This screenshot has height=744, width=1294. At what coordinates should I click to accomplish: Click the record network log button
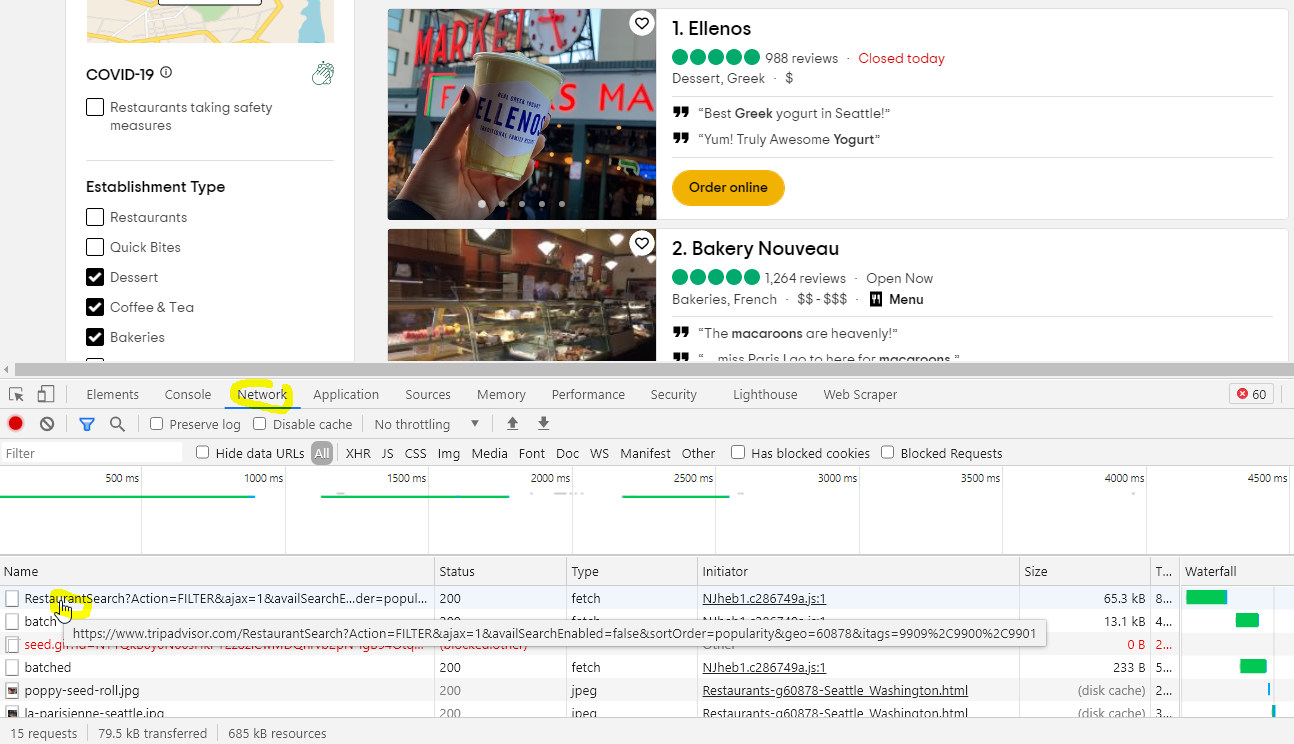pos(16,424)
